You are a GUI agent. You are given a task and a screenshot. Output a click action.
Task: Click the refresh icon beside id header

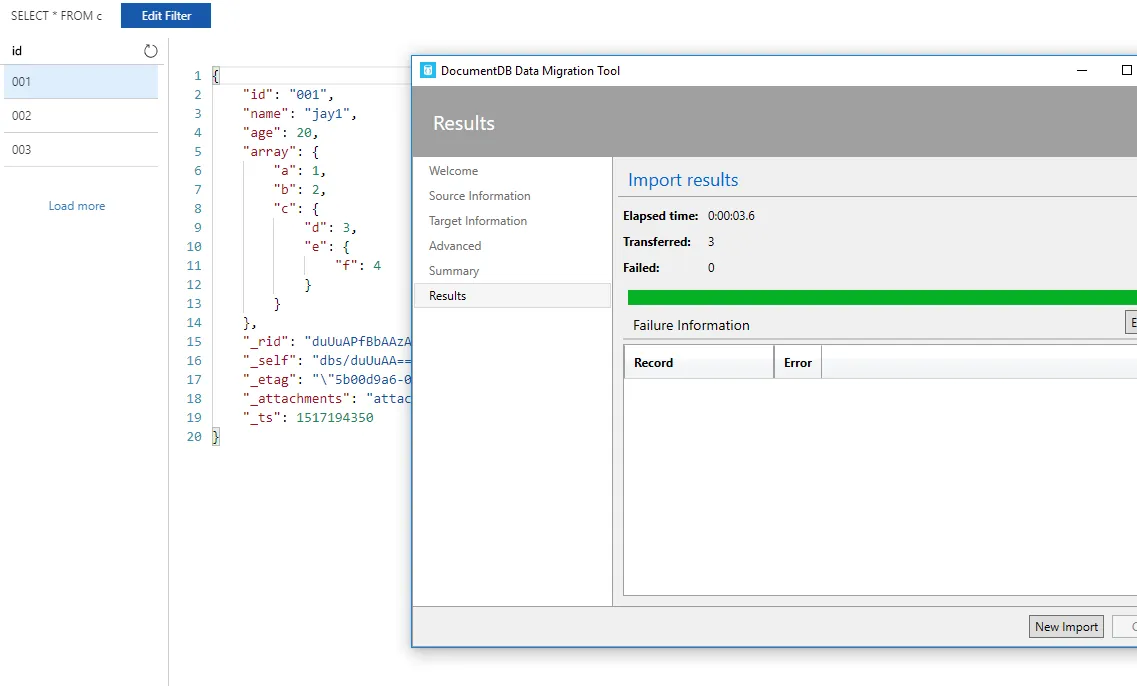[150, 51]
